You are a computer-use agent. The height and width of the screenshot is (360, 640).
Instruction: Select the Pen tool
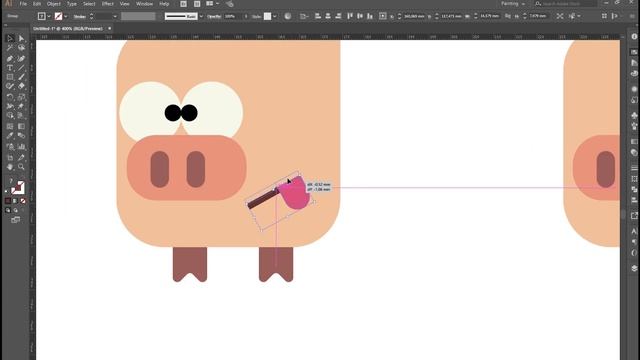[10, 58]
